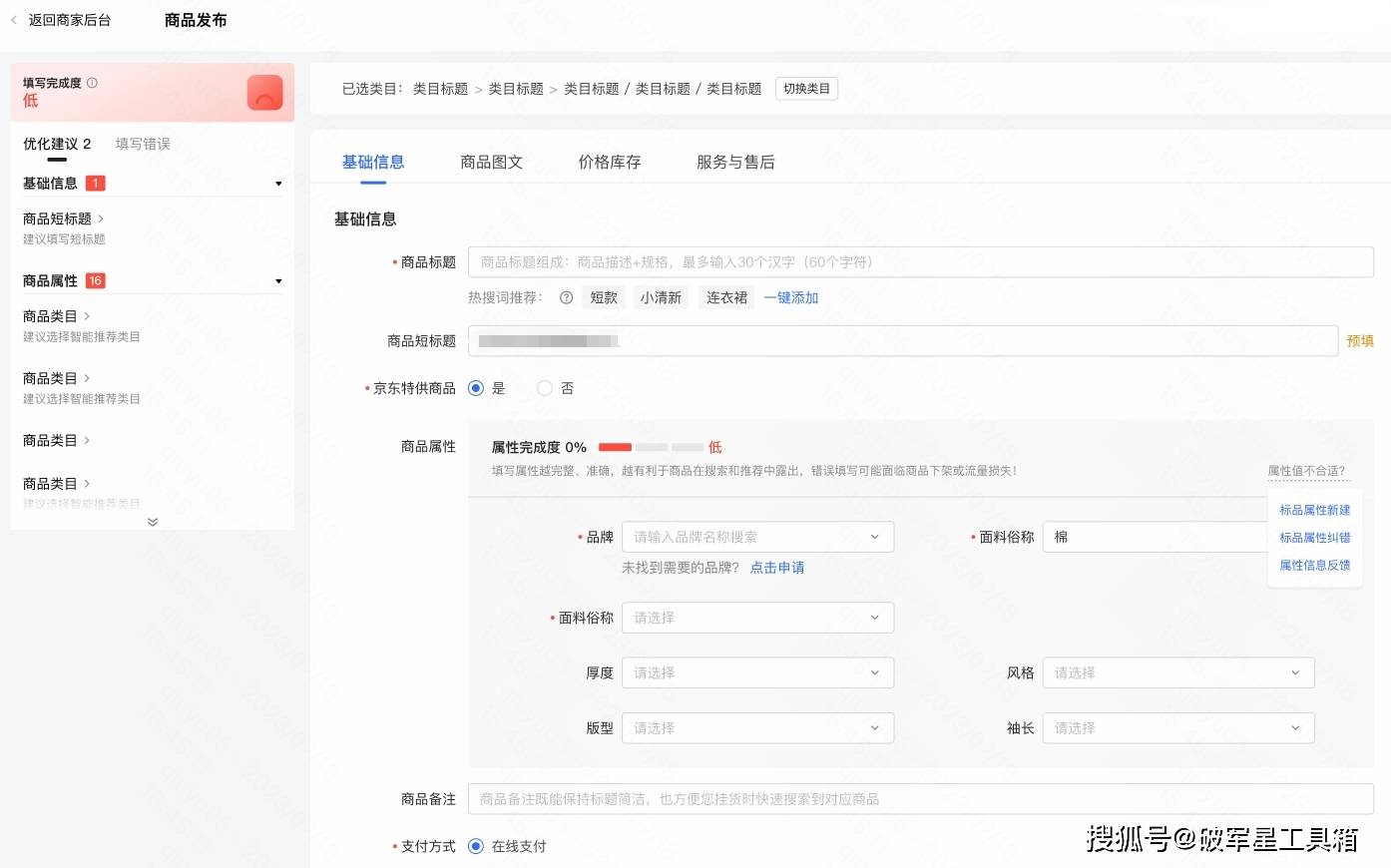The width and height of the screenshot is (1391, 868).
Task: Choose 属性信息反馈 option
Action: 1315,566
